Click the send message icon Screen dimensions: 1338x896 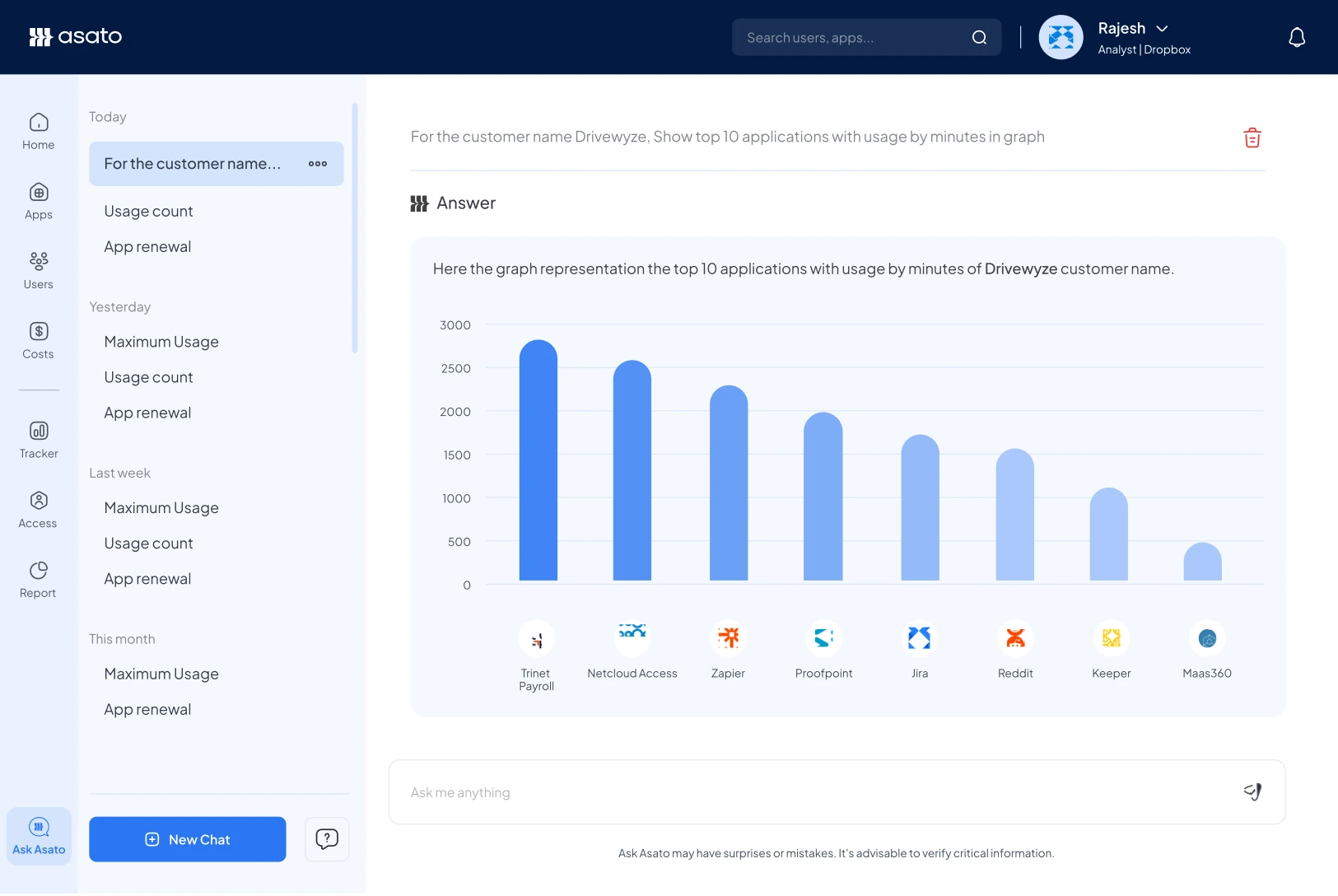(x=1252, y=791)
